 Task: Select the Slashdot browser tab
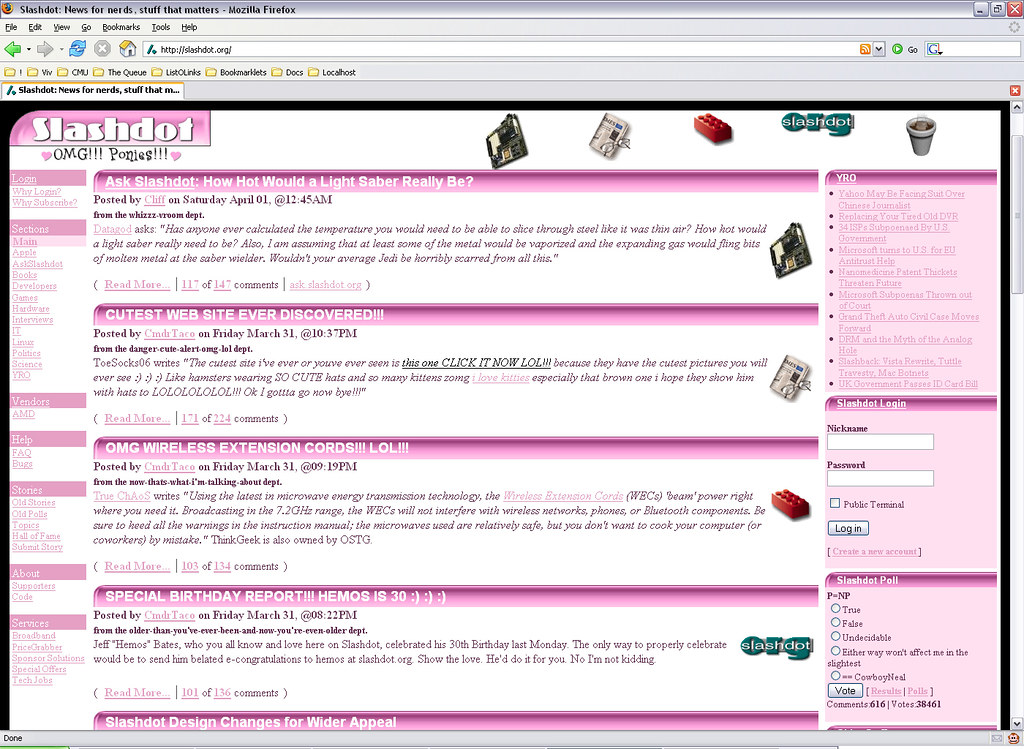[x=93, y=90]
